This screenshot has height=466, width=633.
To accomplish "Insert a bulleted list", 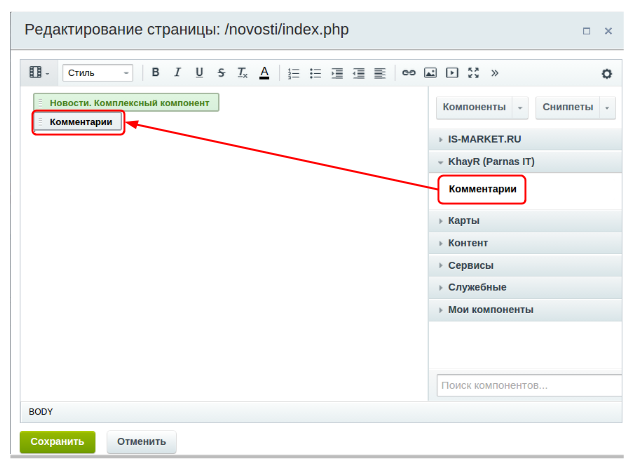I will (x=315, y=73).
